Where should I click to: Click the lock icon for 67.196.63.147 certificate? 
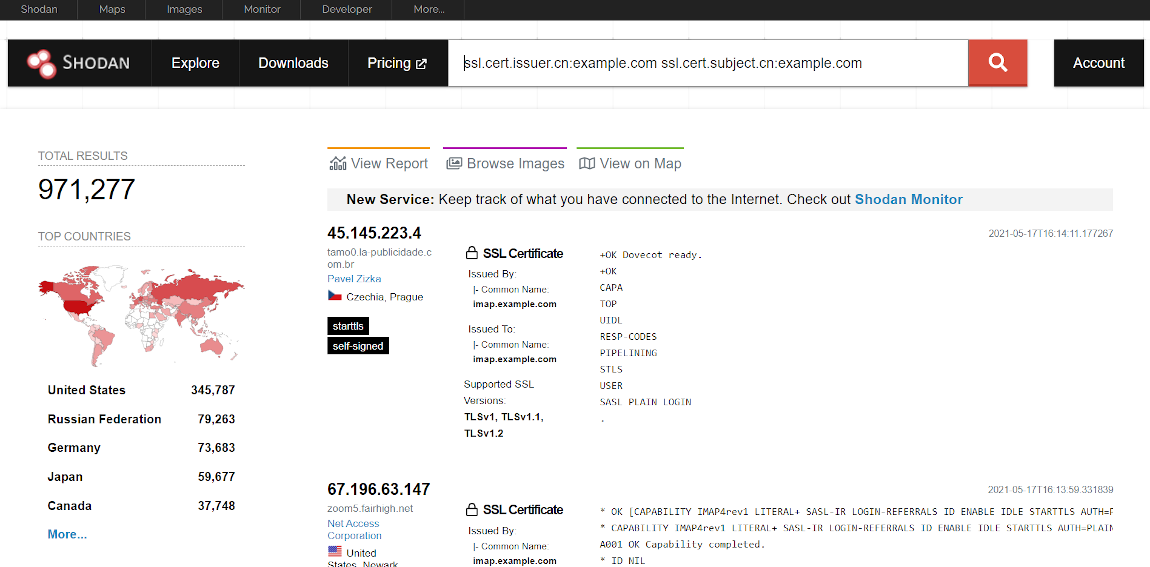tap(472, 510)
